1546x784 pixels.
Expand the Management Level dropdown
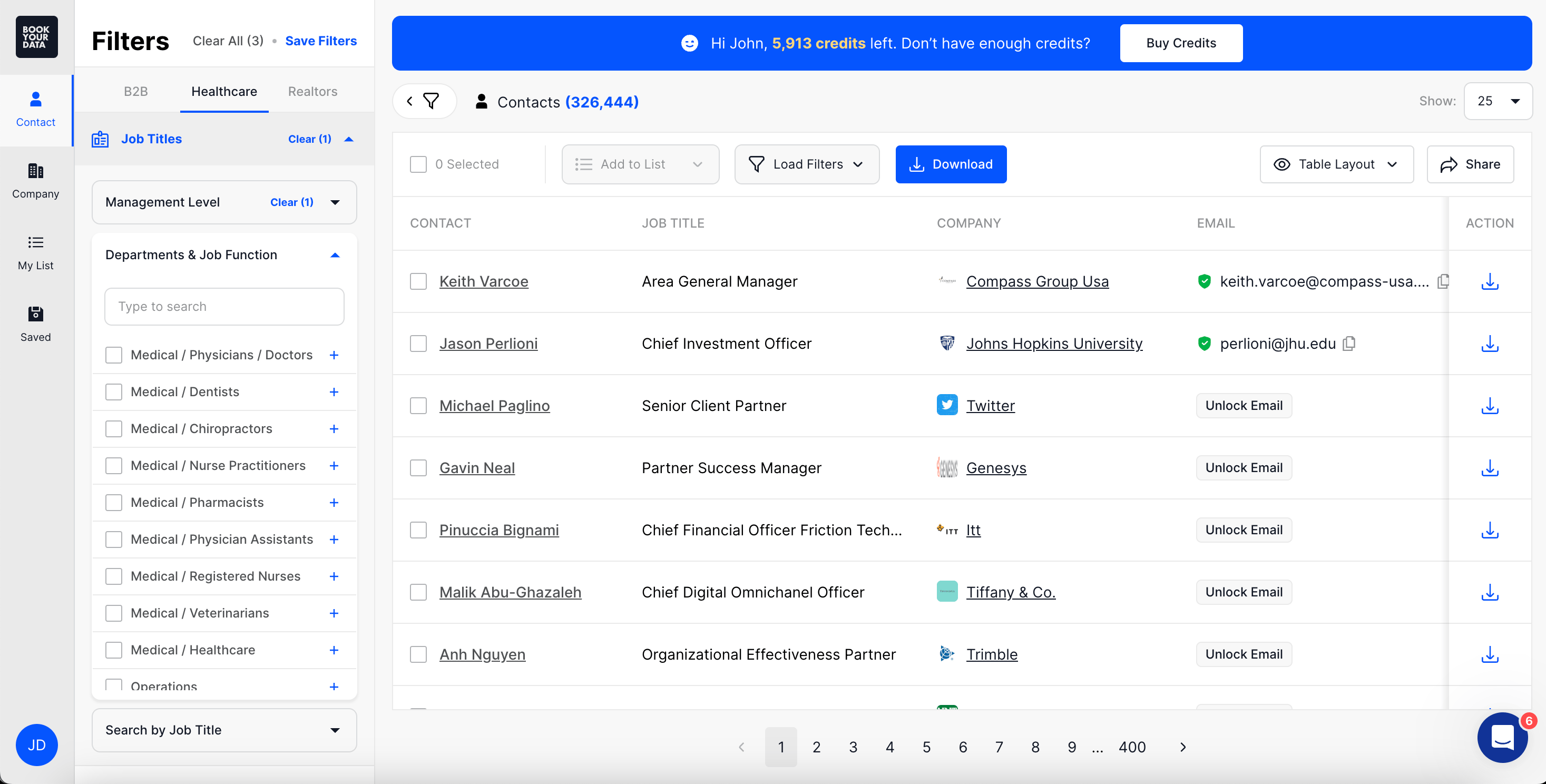(x=335, y=202)
